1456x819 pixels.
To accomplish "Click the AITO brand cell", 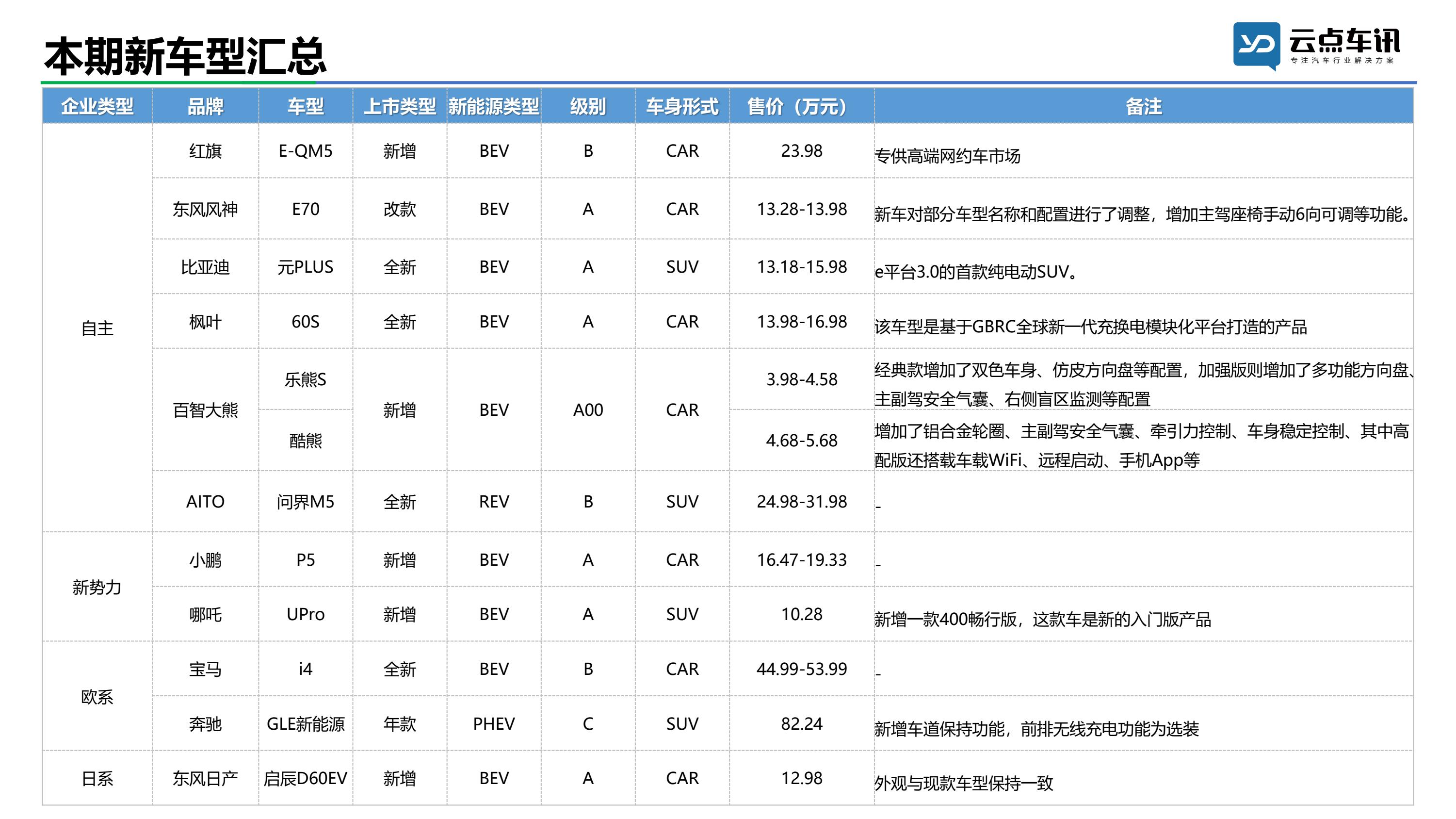I will [x=205, y=502].
